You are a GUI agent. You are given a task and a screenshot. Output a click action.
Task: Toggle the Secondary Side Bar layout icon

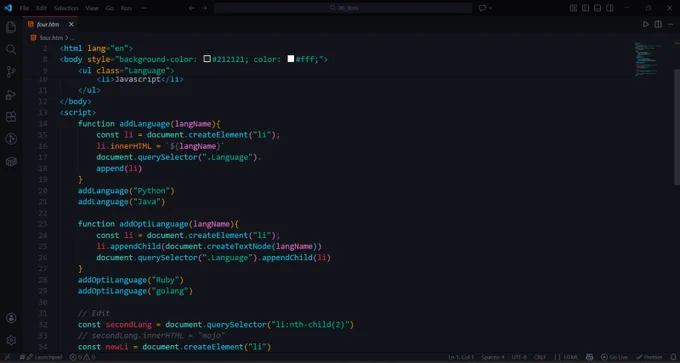pyautogui.click(x=610, y=8)
